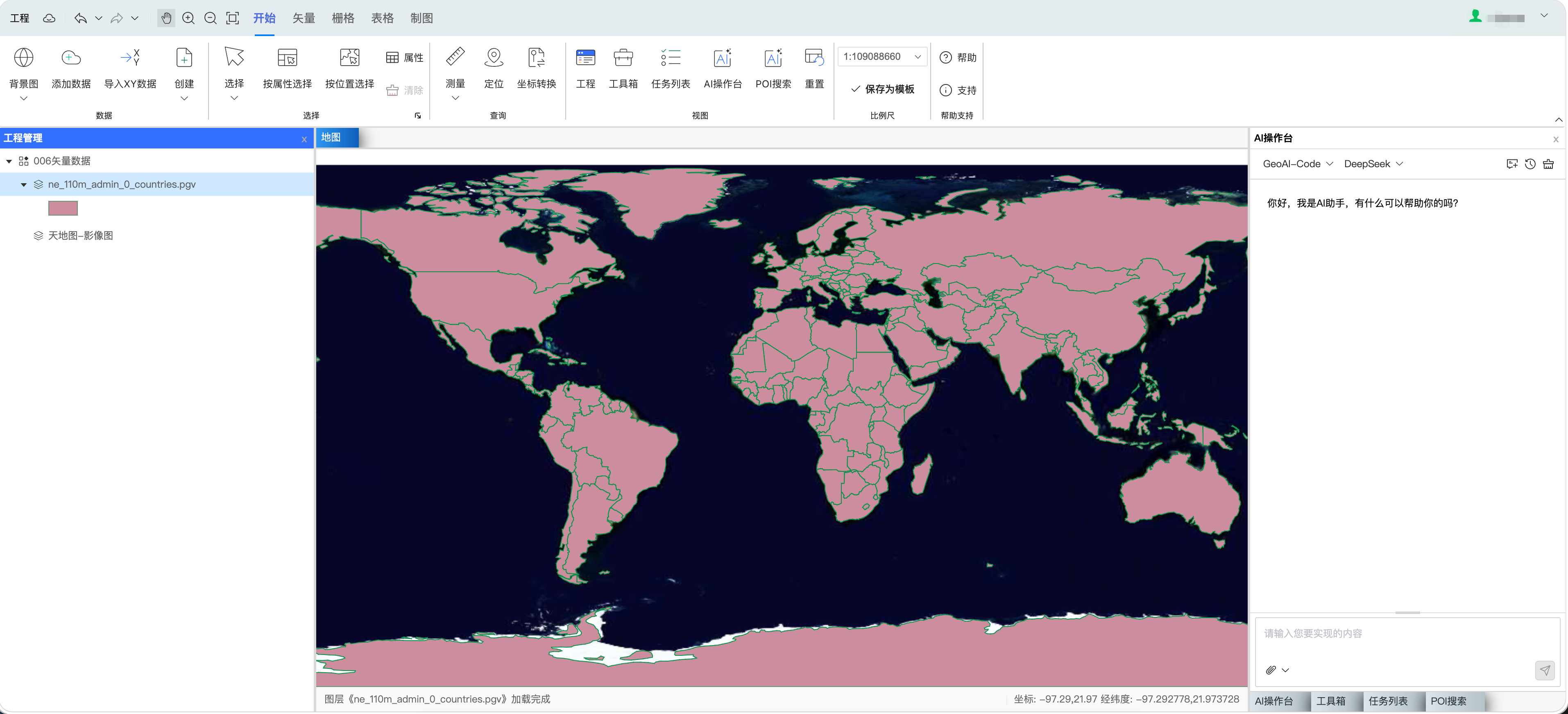
Task: Open the 支持 support button
Action: tap(958, 90)
